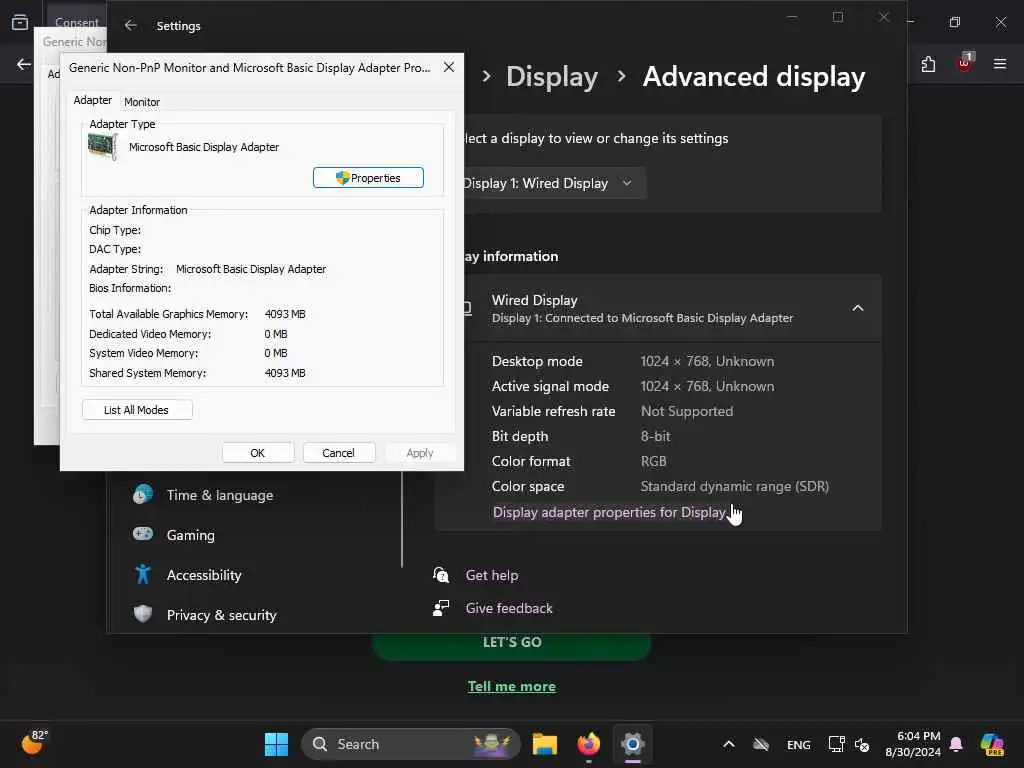Open the browser hamburger menu

coord(1000,63)
